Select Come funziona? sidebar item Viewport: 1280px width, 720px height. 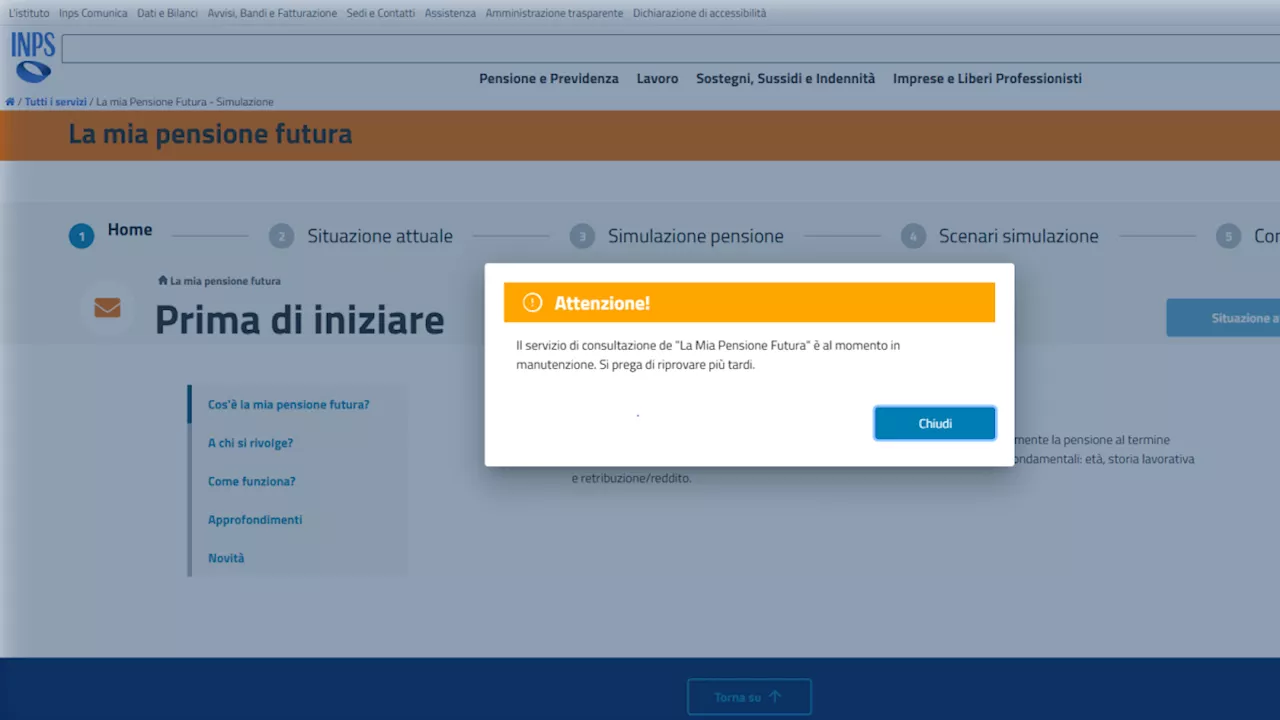click(252, 481)
